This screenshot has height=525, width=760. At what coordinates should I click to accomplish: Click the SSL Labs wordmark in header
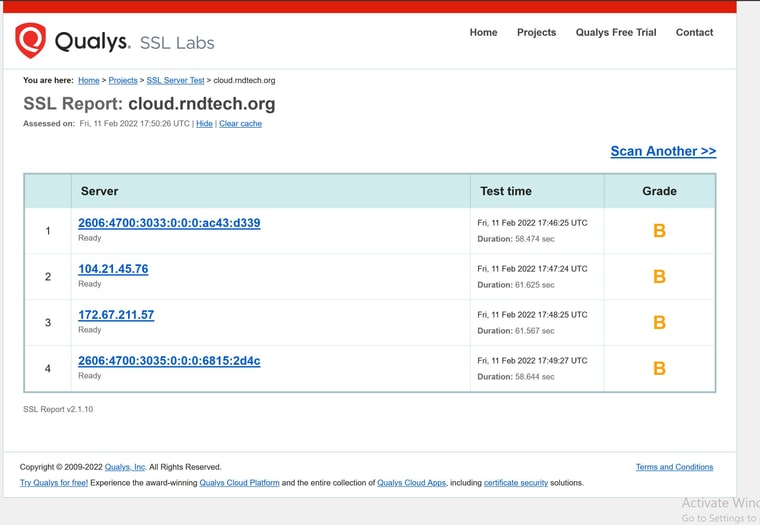pos(177,43)
